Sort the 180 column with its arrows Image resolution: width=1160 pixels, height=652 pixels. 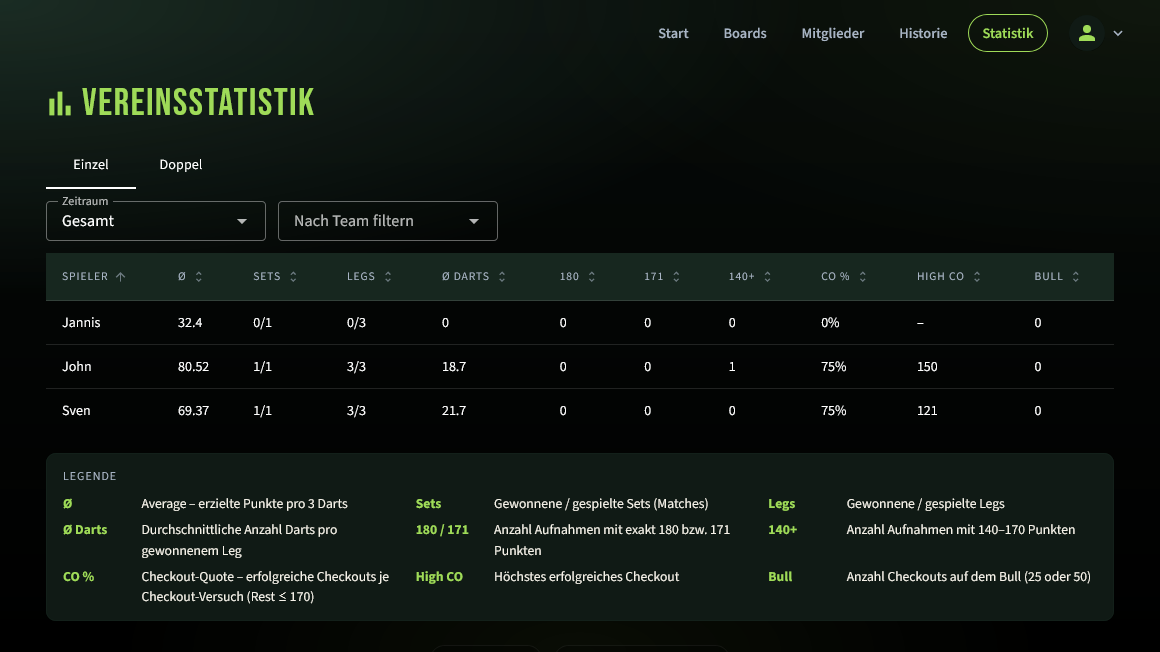tap(591, 277)
